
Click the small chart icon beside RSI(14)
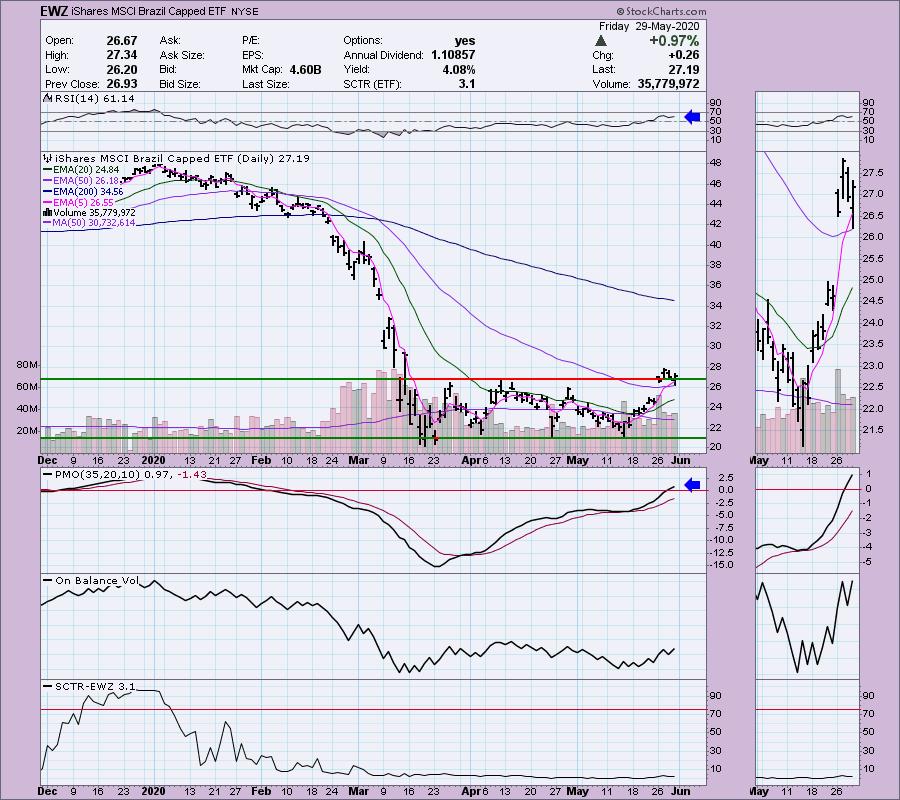coord(48,99)
